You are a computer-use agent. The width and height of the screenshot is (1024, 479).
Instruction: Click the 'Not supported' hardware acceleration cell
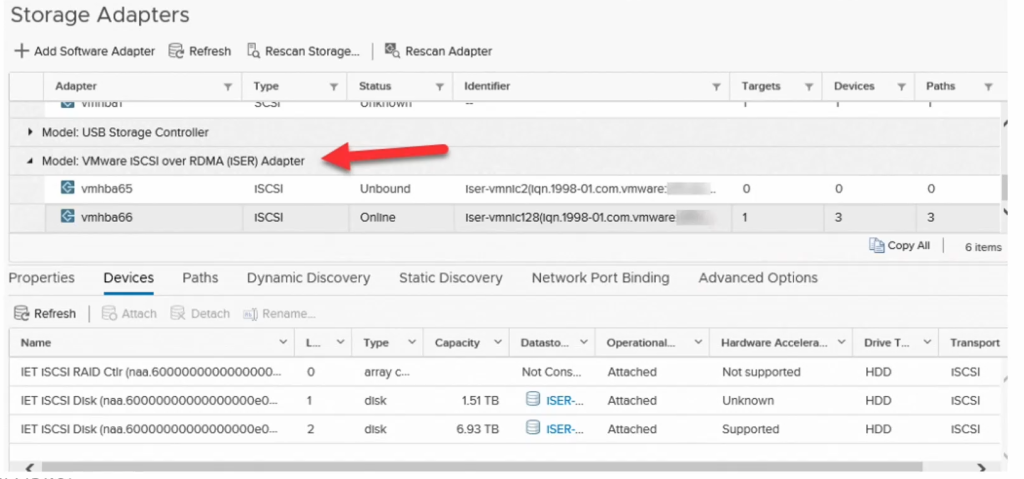click(x=761, y=372)
